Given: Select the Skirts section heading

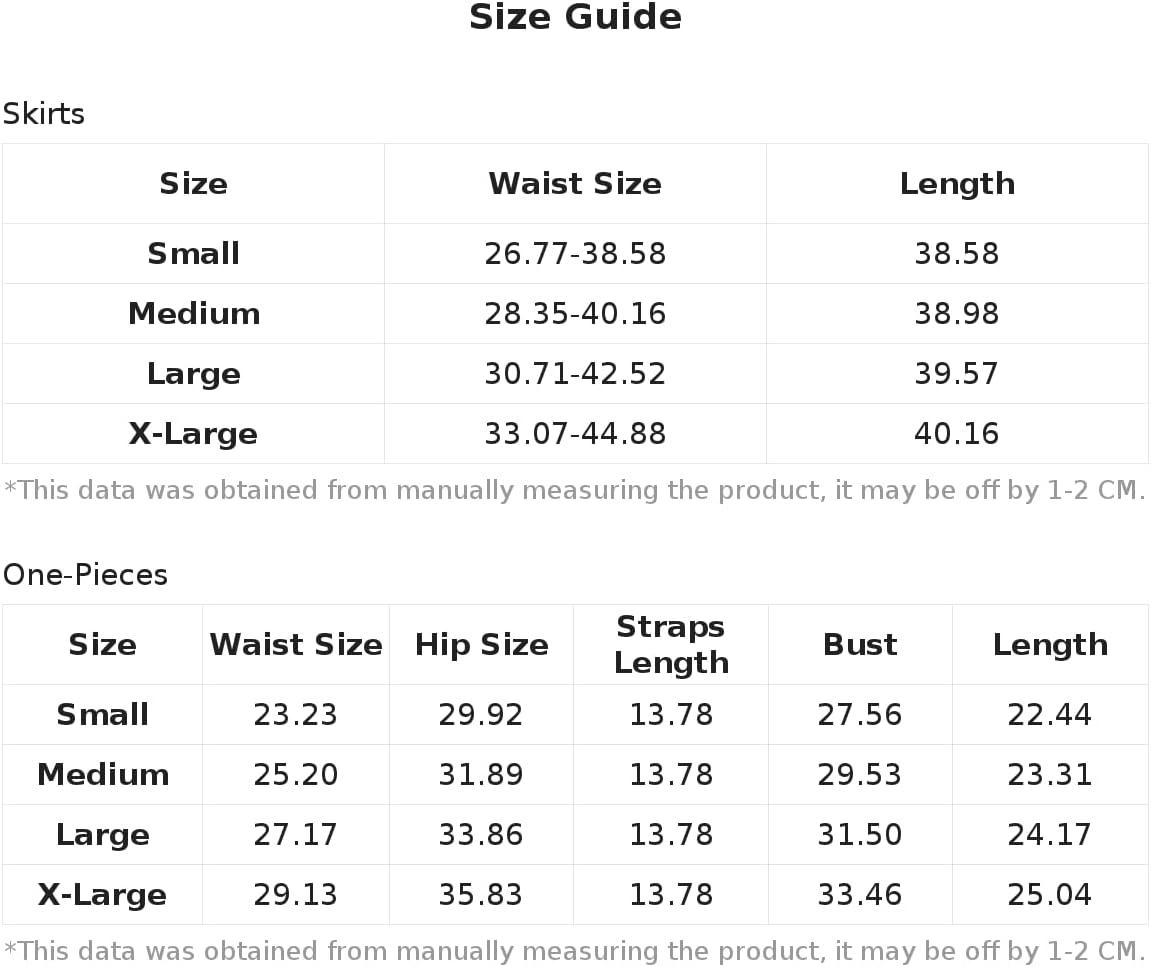Looking at the screenshot, I should [43, 114].
